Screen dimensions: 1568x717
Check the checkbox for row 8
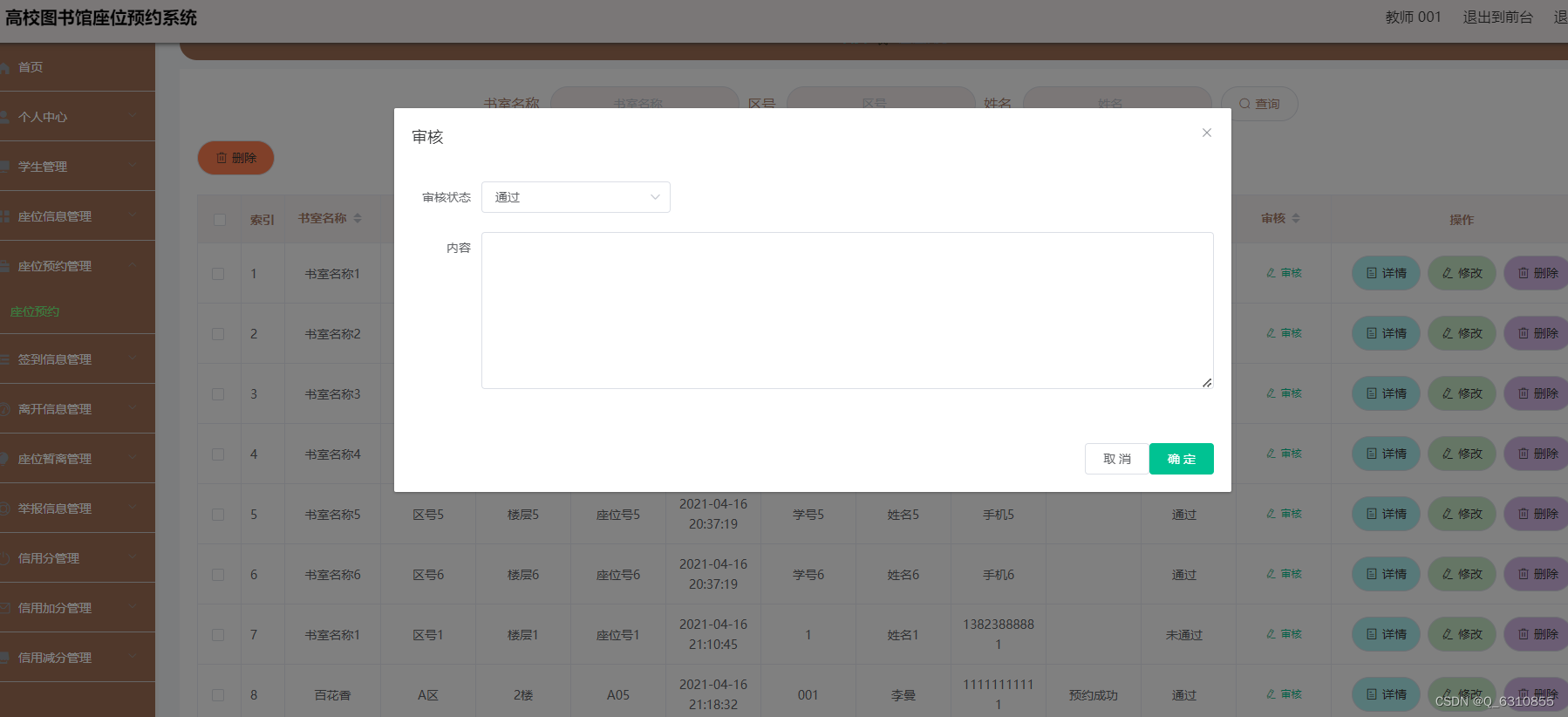pyautogui.click(x=218, y=695)
